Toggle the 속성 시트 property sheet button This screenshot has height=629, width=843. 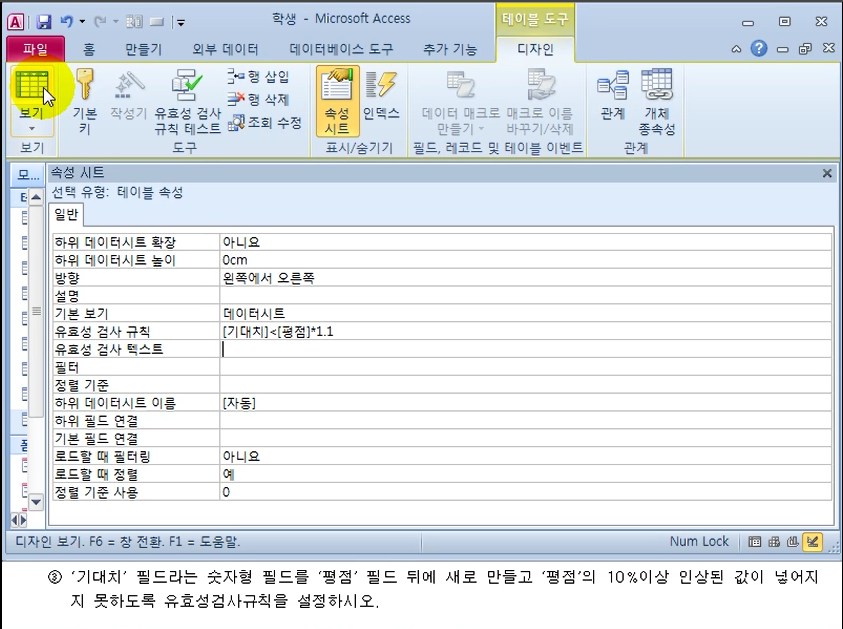337,101
